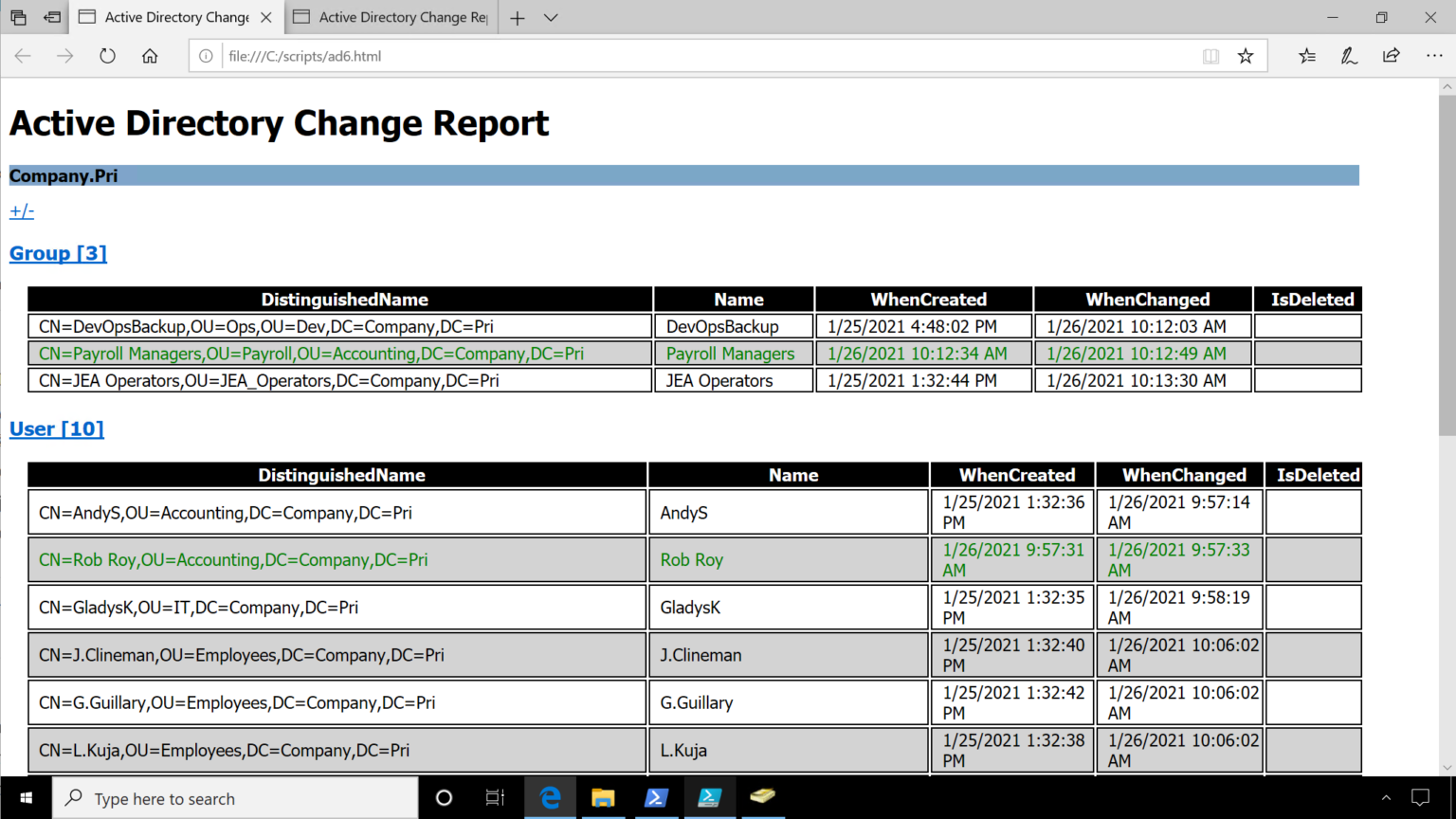This screenshot has width=1456, height=819.
Task: Show hidden tray icons chevron
Action: point(1386,798)
